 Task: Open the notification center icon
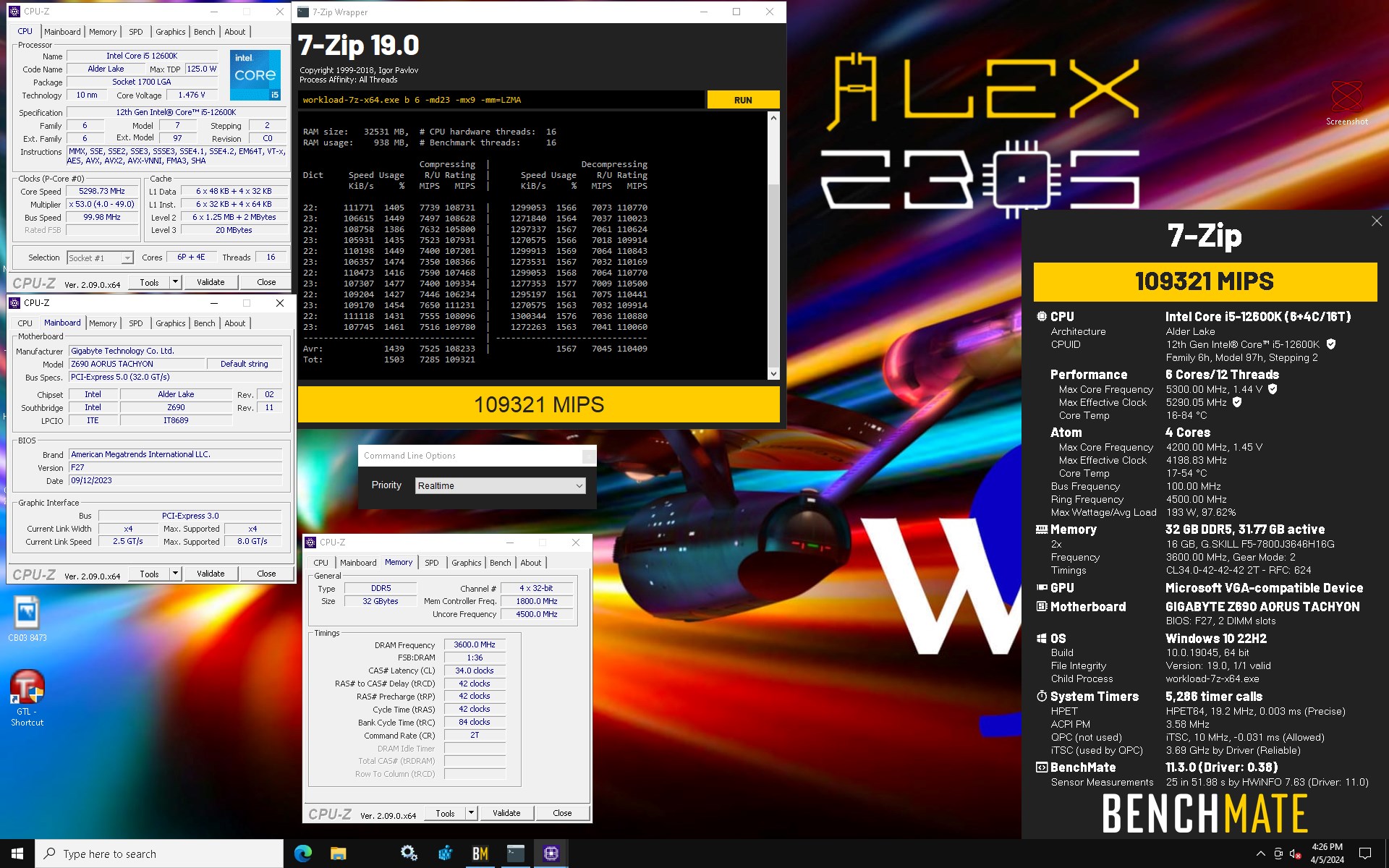pos(1365,854)
